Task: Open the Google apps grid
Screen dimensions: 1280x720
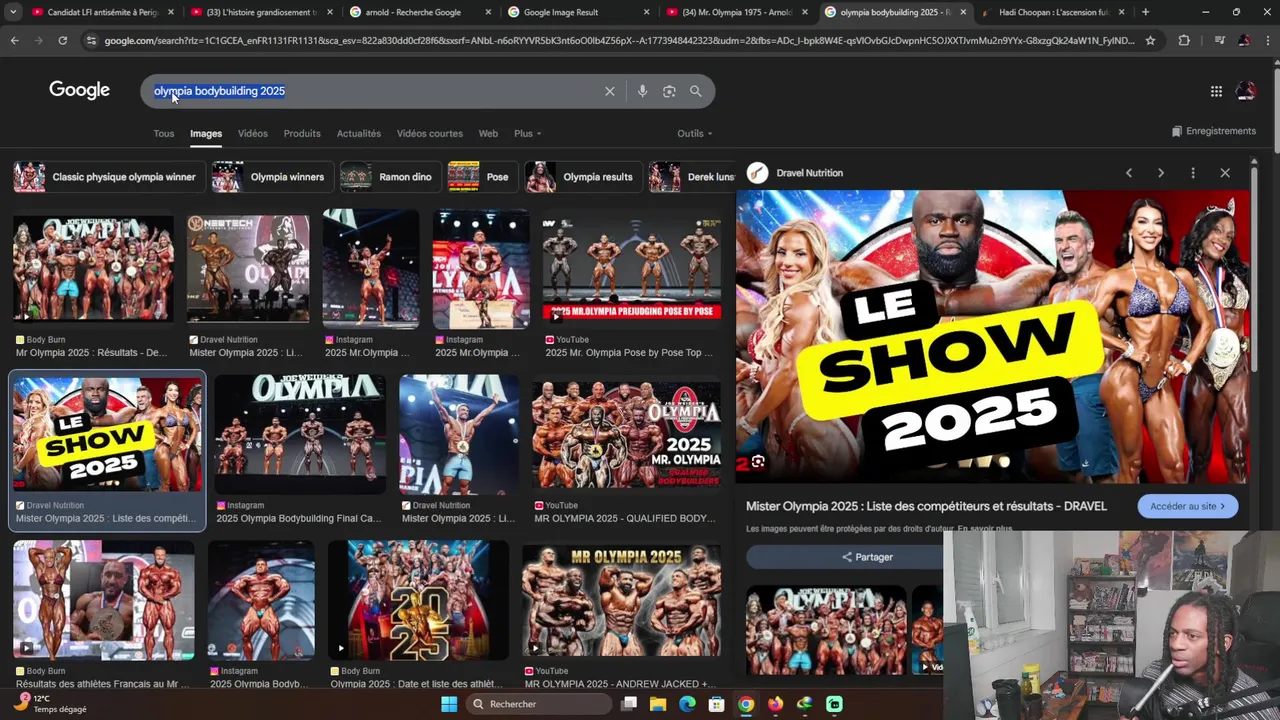Action: (1216, 91)
